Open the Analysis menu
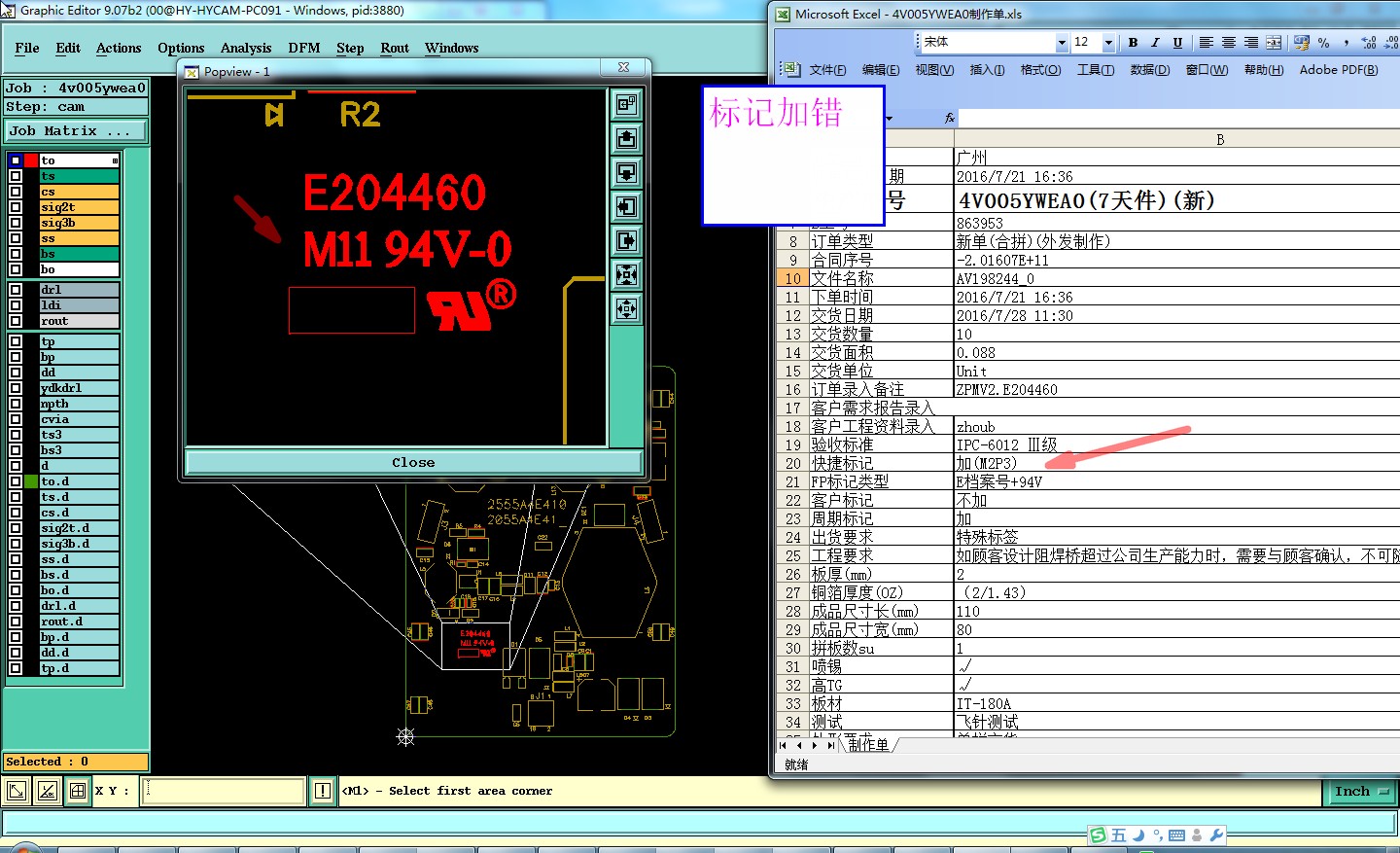Screen dimensions: 1400x853 pos(246,48)
